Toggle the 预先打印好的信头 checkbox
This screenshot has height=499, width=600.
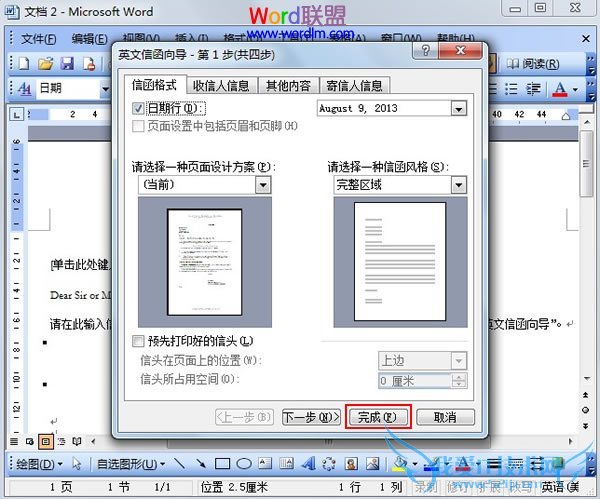coord(138,341)
